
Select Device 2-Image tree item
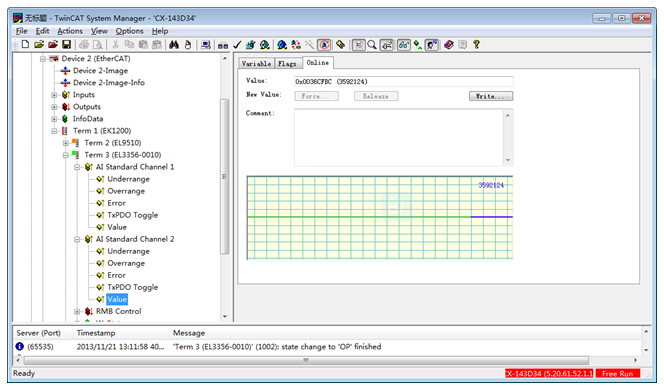[x=100, y=71]
